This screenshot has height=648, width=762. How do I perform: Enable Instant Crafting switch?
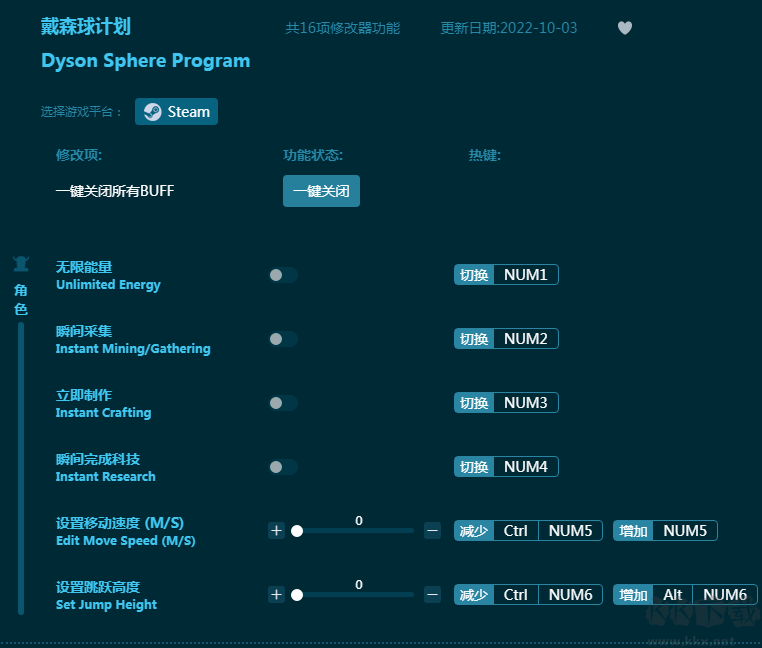tap(283, 403)
